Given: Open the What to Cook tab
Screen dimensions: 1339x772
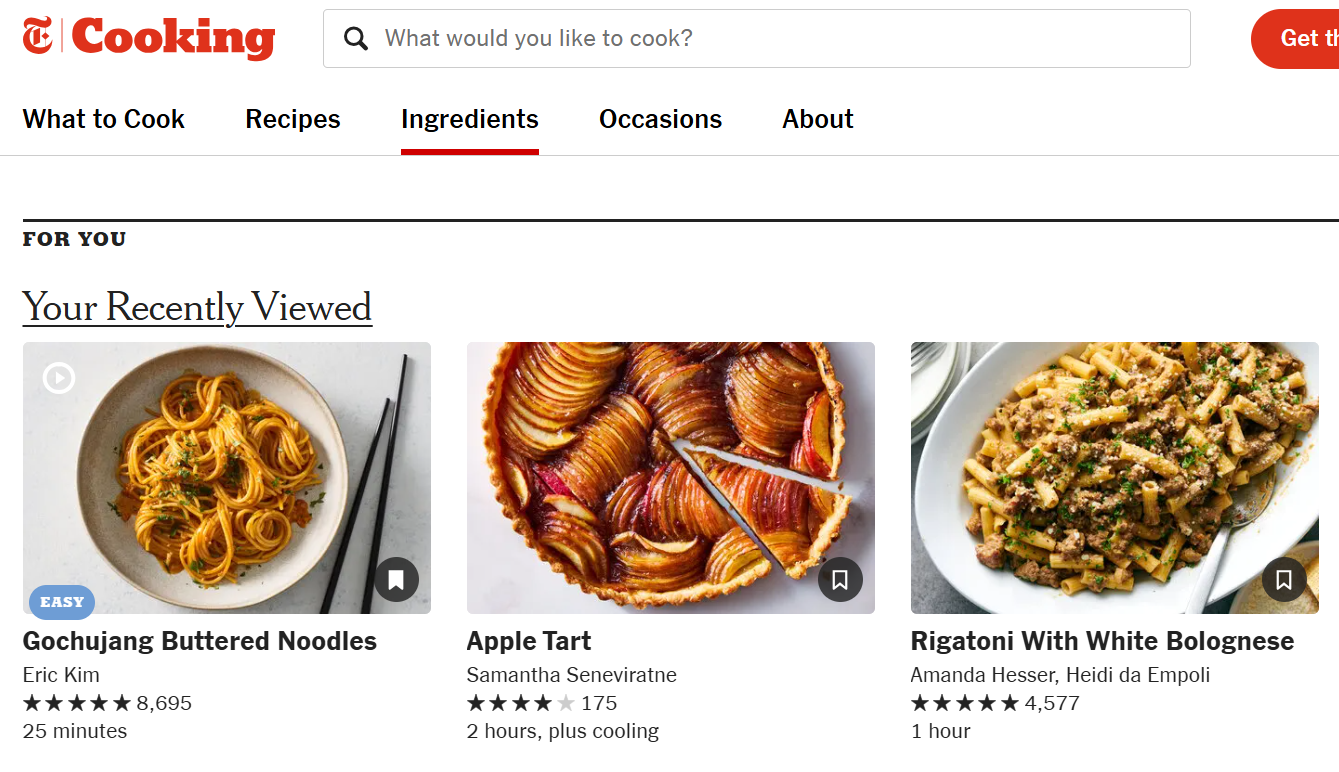Looking at the screenshot, I should coord(103,119).
